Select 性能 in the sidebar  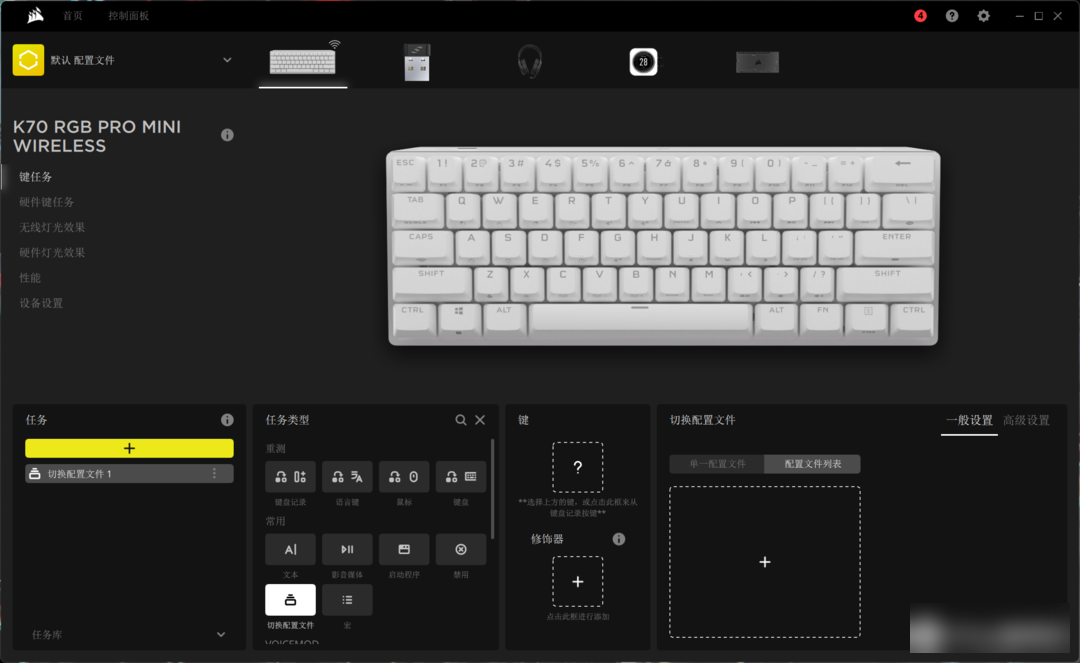click(30, 278)
